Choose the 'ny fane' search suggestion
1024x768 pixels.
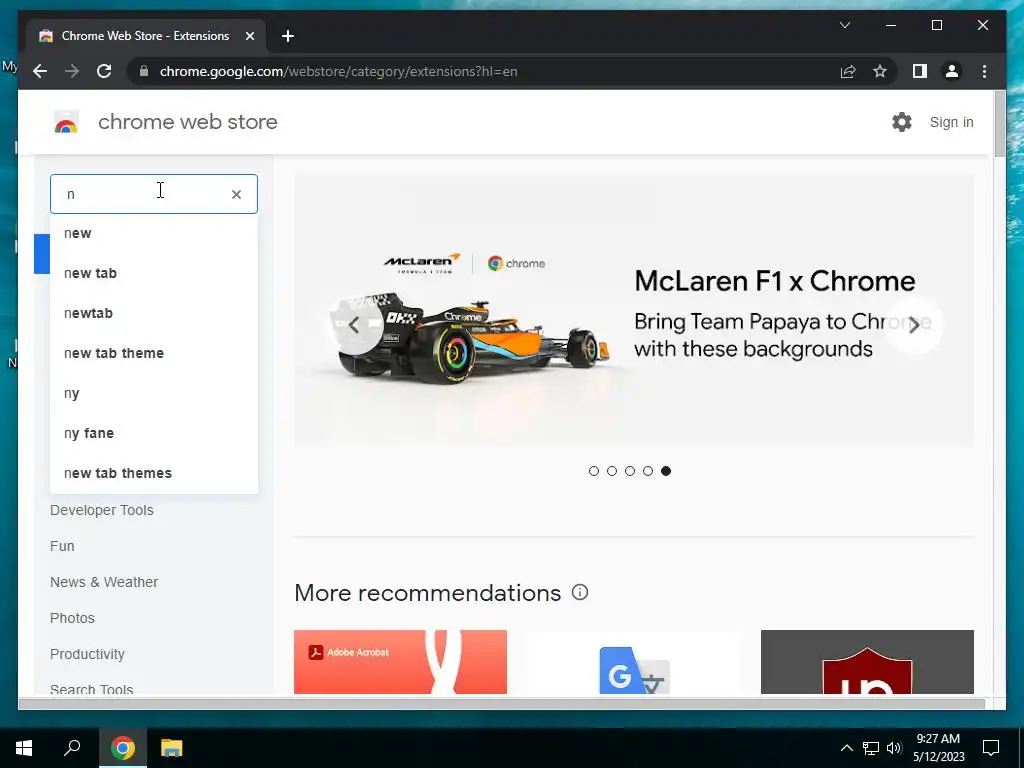click(154, 434)
